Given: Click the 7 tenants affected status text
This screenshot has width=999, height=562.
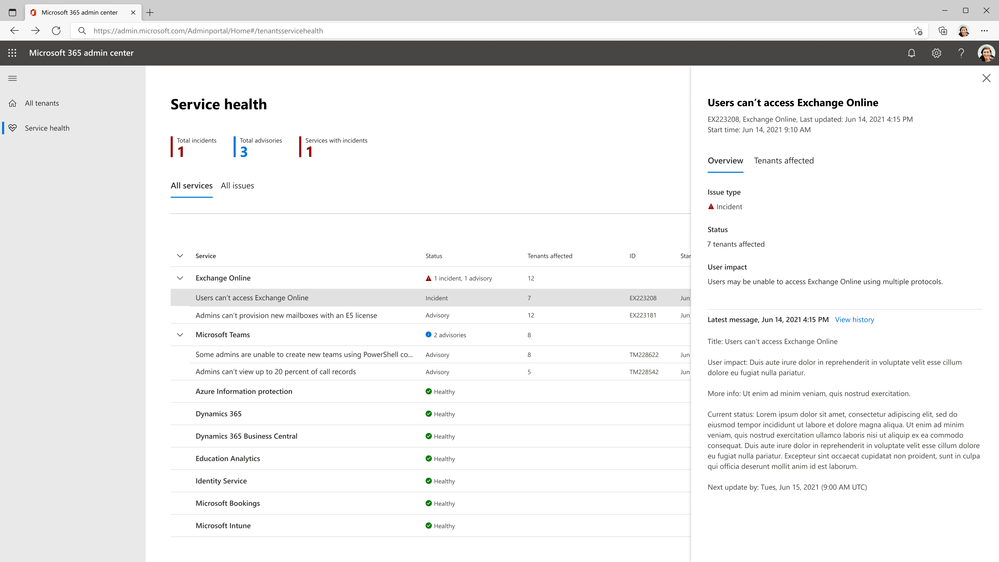Looking at the screenshot, I should tap(736, 244).
